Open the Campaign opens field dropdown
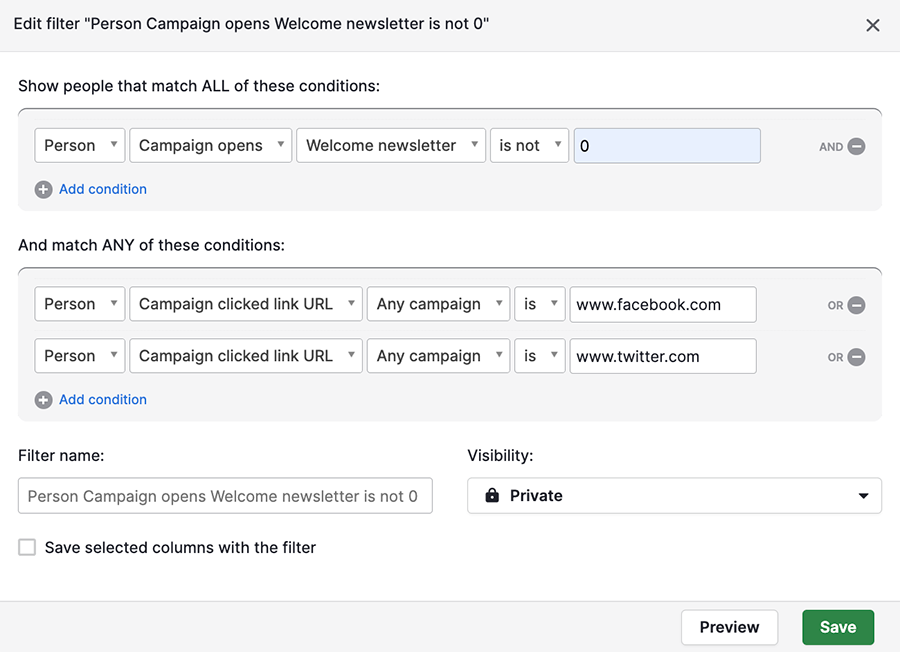This screenshot has width=900, height=652. pyautogui.click(x=210, y=146)
